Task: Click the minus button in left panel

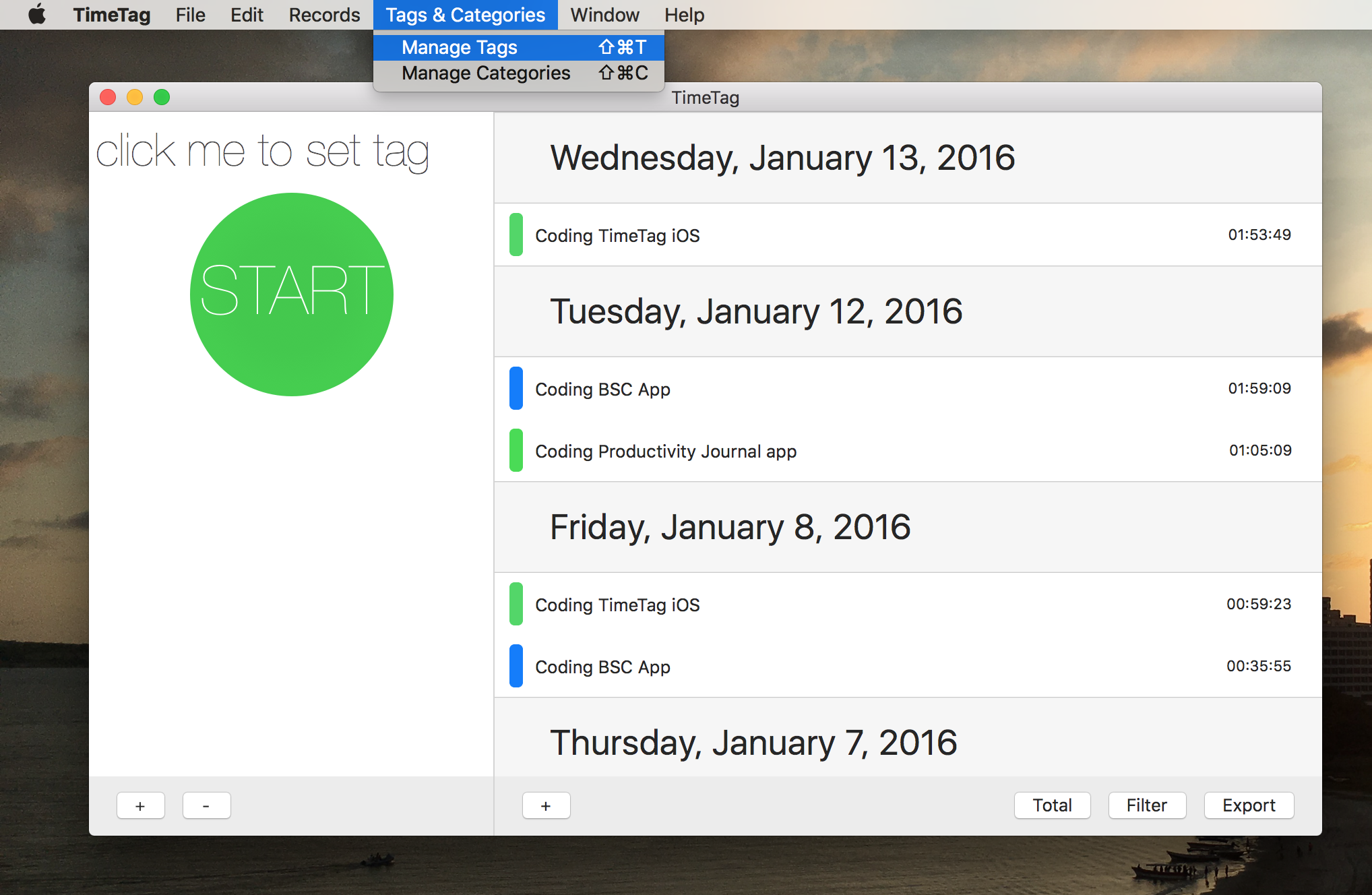Action: (x=206, y=805)
